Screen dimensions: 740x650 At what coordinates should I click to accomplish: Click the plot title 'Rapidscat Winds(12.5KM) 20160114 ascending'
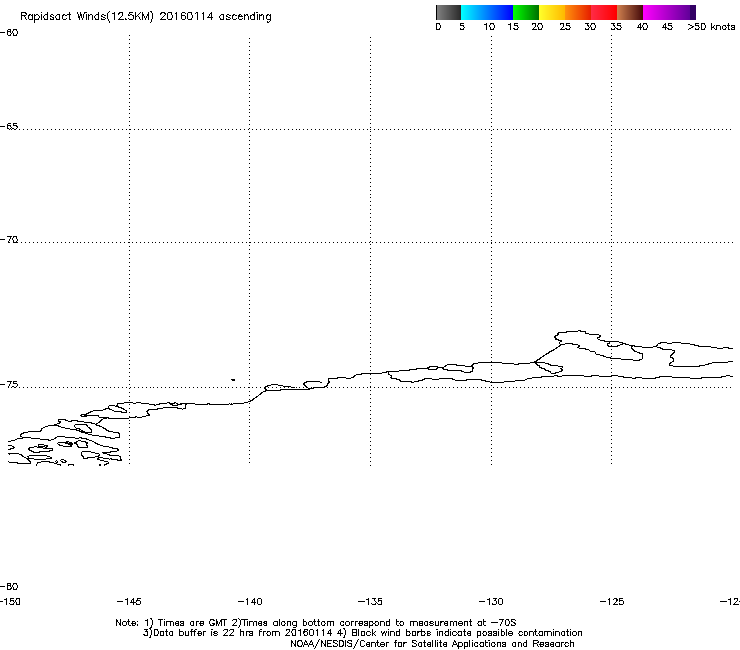point(146,17)
